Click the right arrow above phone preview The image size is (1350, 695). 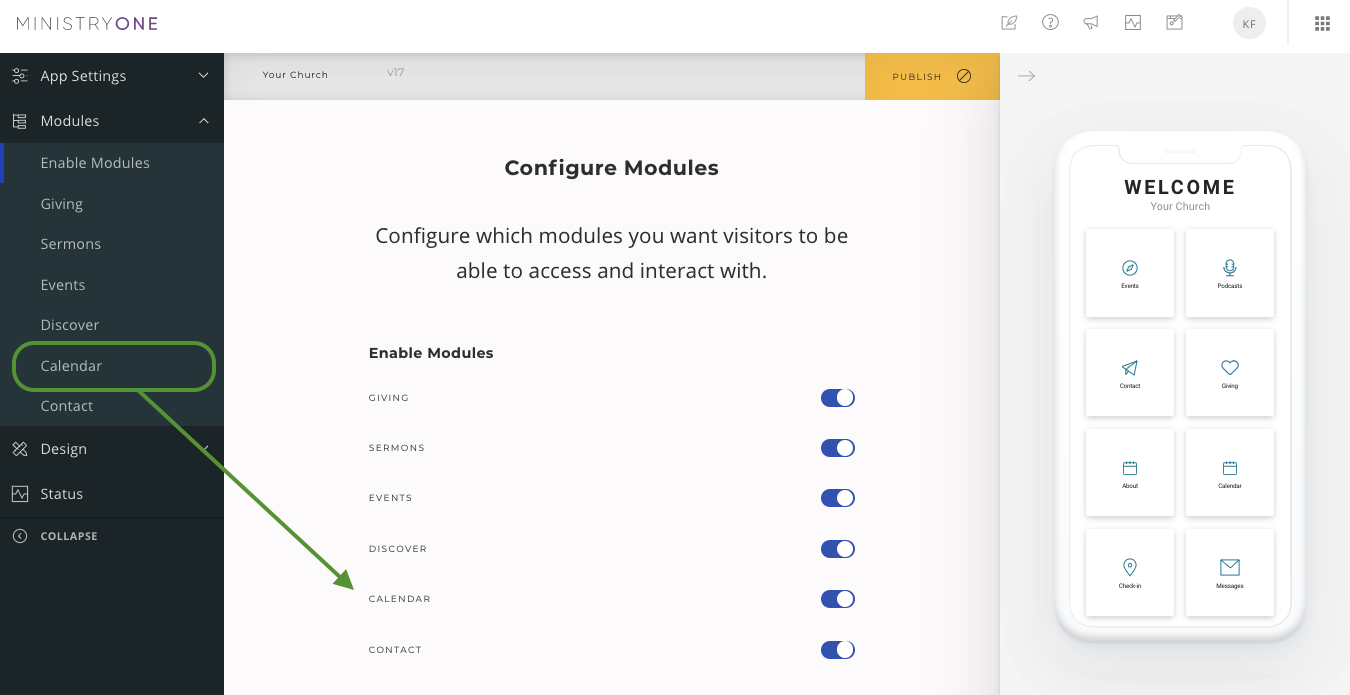pos(1026,76)
